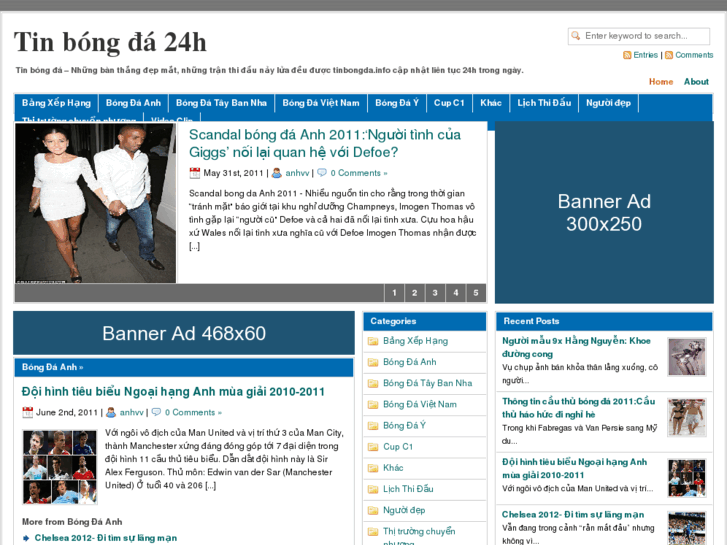
Task: Click arrow bullet beside Chelsea 2012 link
Action: (x=26, y=539)
